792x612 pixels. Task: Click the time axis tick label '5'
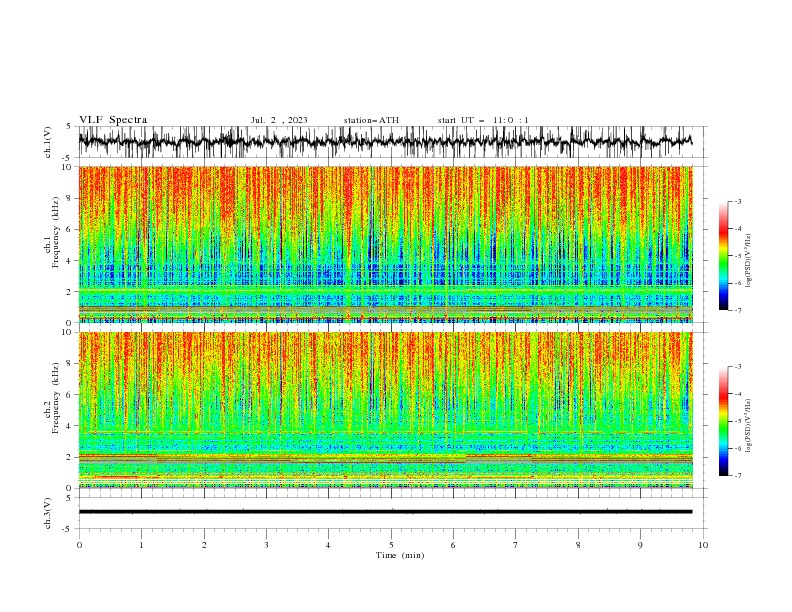pos(391,545)
